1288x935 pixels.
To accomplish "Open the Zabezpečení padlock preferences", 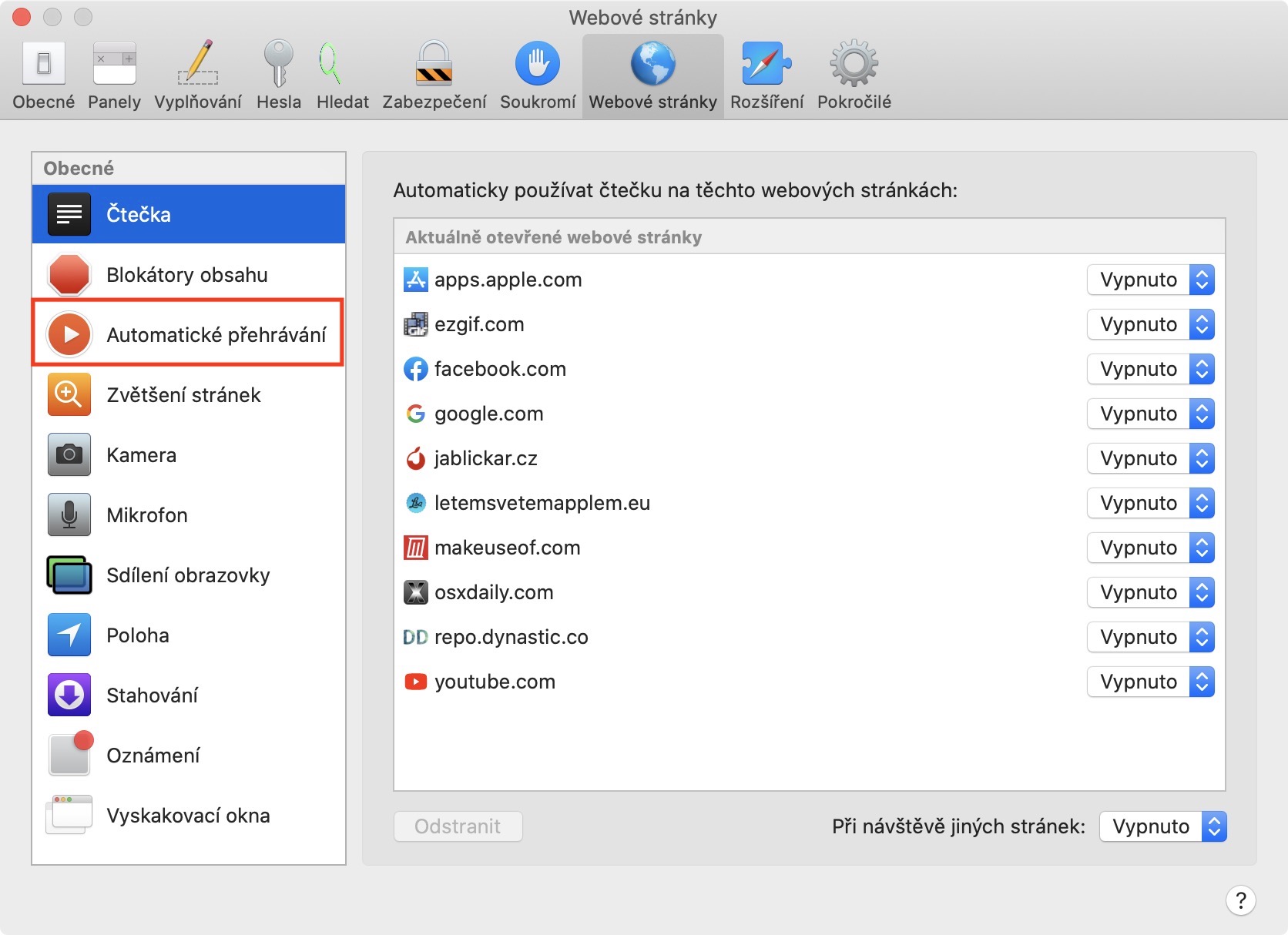I will (434, 65).
